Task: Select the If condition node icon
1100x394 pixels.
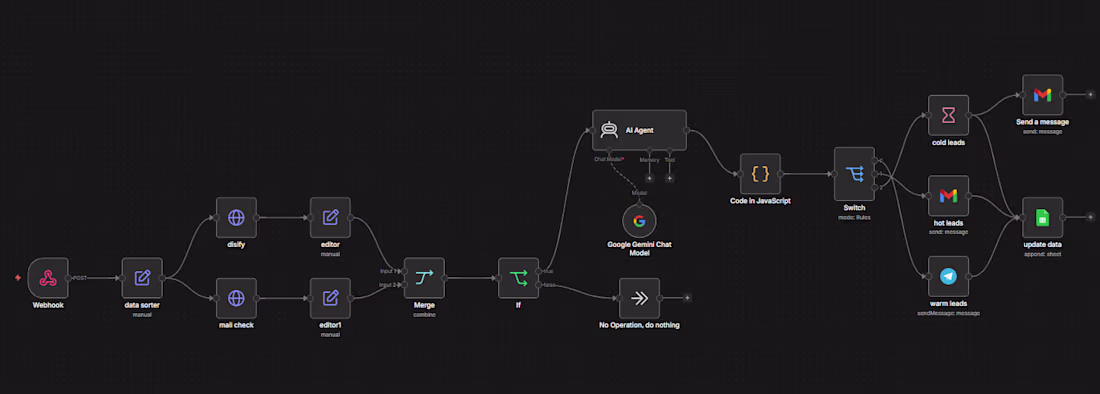Action: [x=518, y=278]
